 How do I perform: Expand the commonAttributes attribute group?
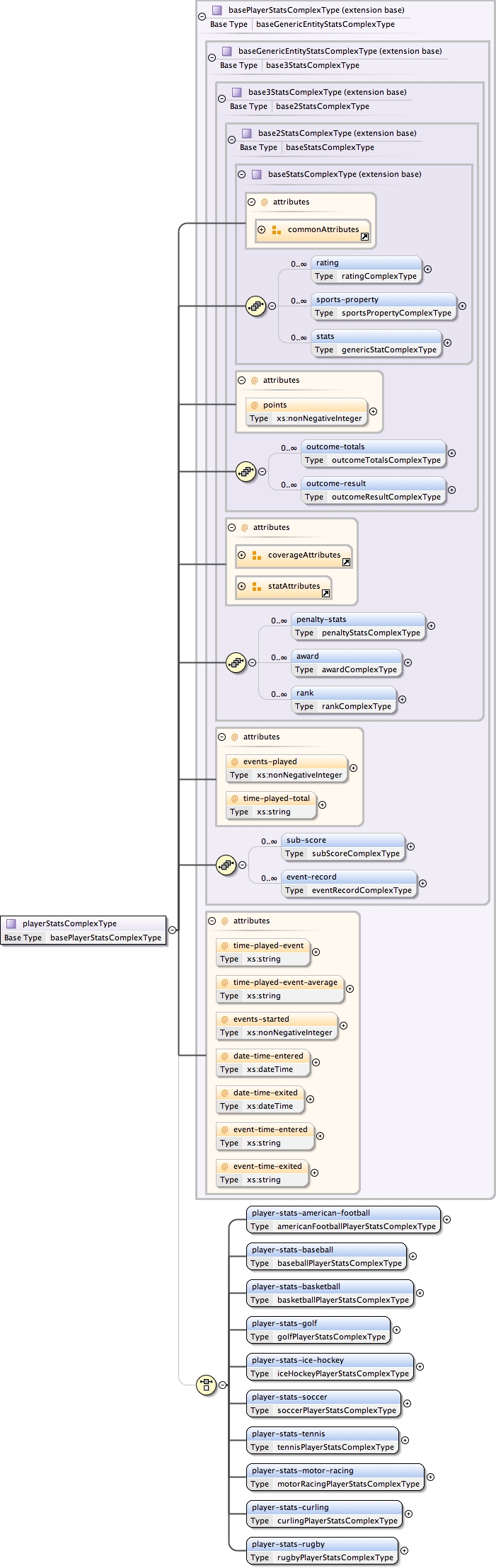[x=262, y=229]
